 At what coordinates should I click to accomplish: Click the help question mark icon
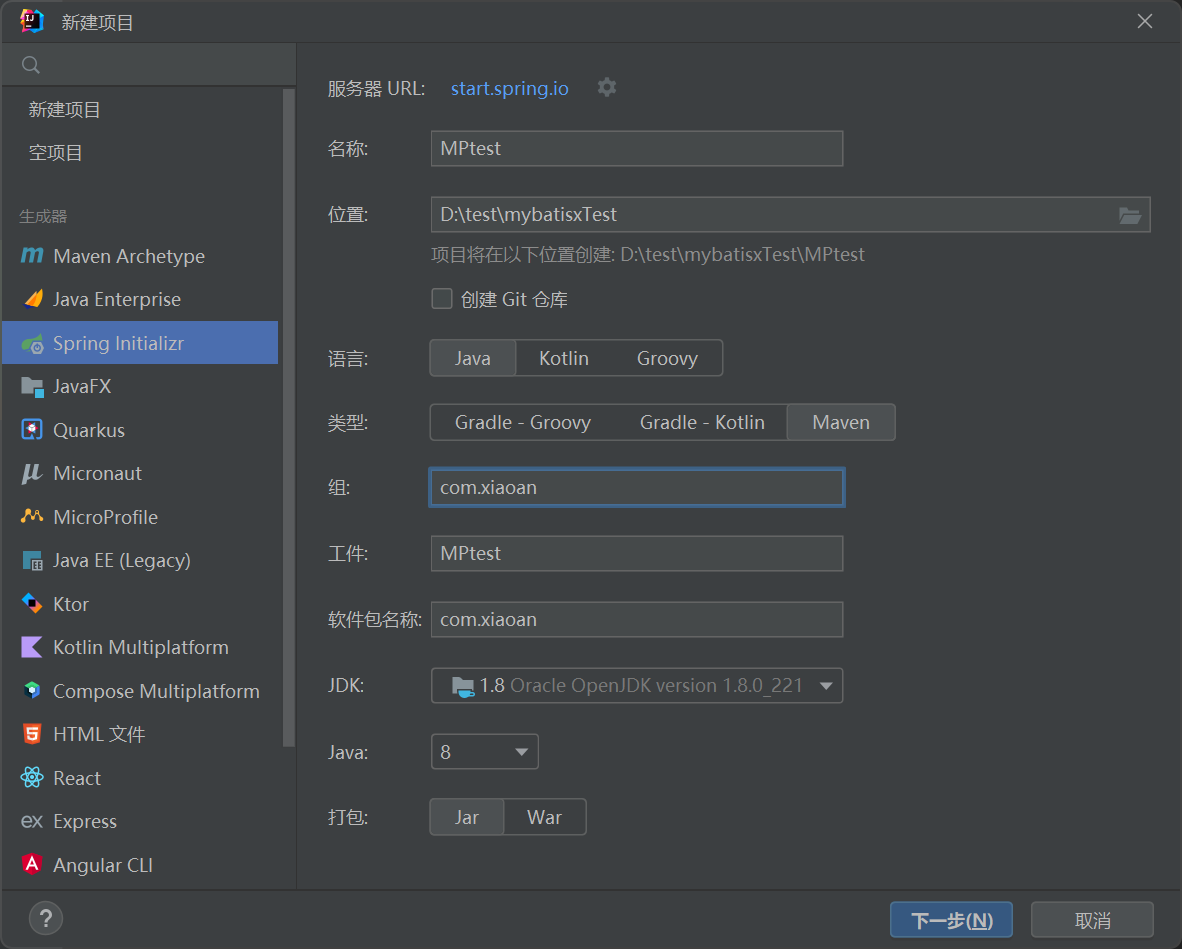click(x=45, y=918)
